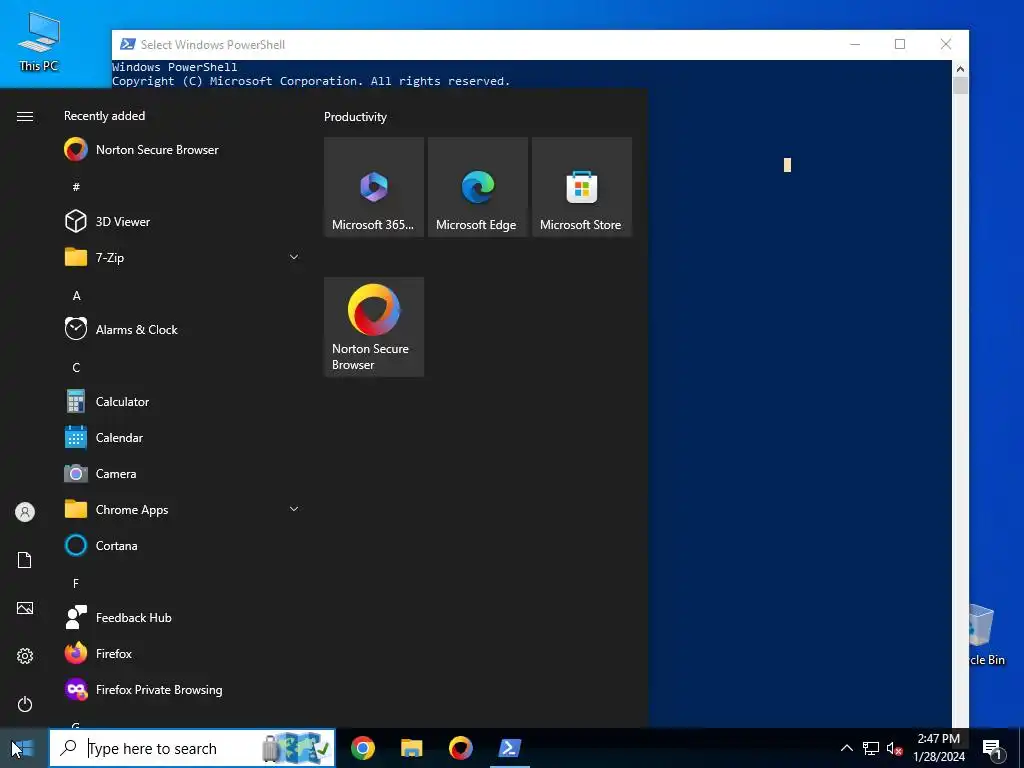Launch Feedback Hub
1024x768 pixels.
click(181, 617)
